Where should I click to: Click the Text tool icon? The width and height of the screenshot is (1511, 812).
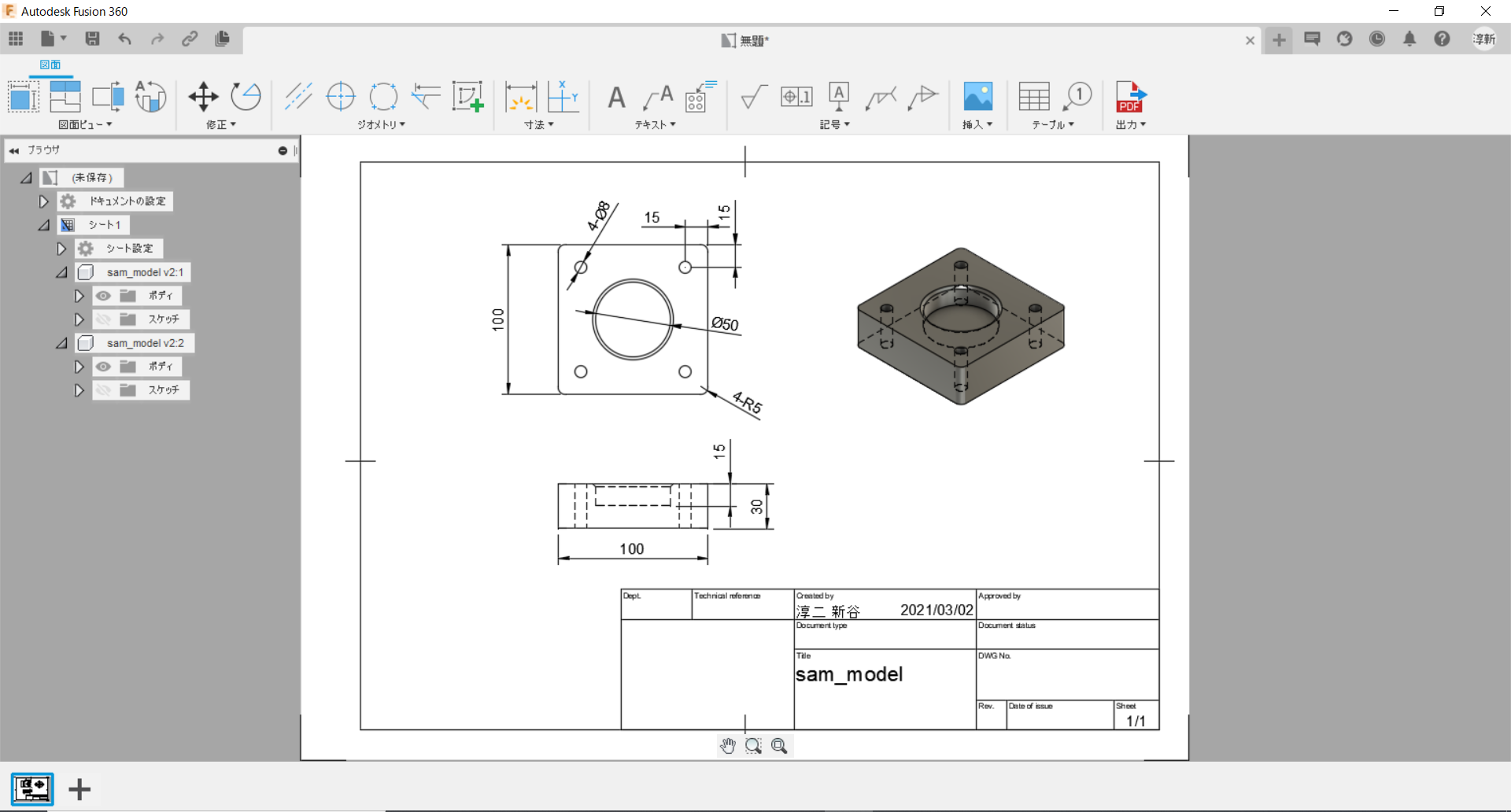pos(616,98)
